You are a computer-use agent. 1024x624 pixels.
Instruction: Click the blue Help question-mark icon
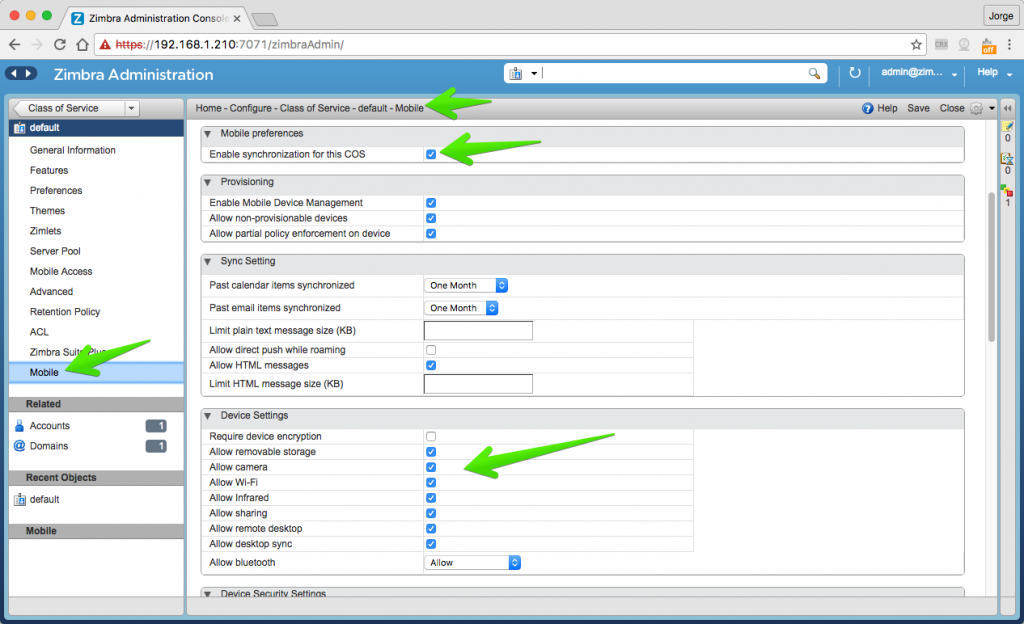[x=867, y=108]
